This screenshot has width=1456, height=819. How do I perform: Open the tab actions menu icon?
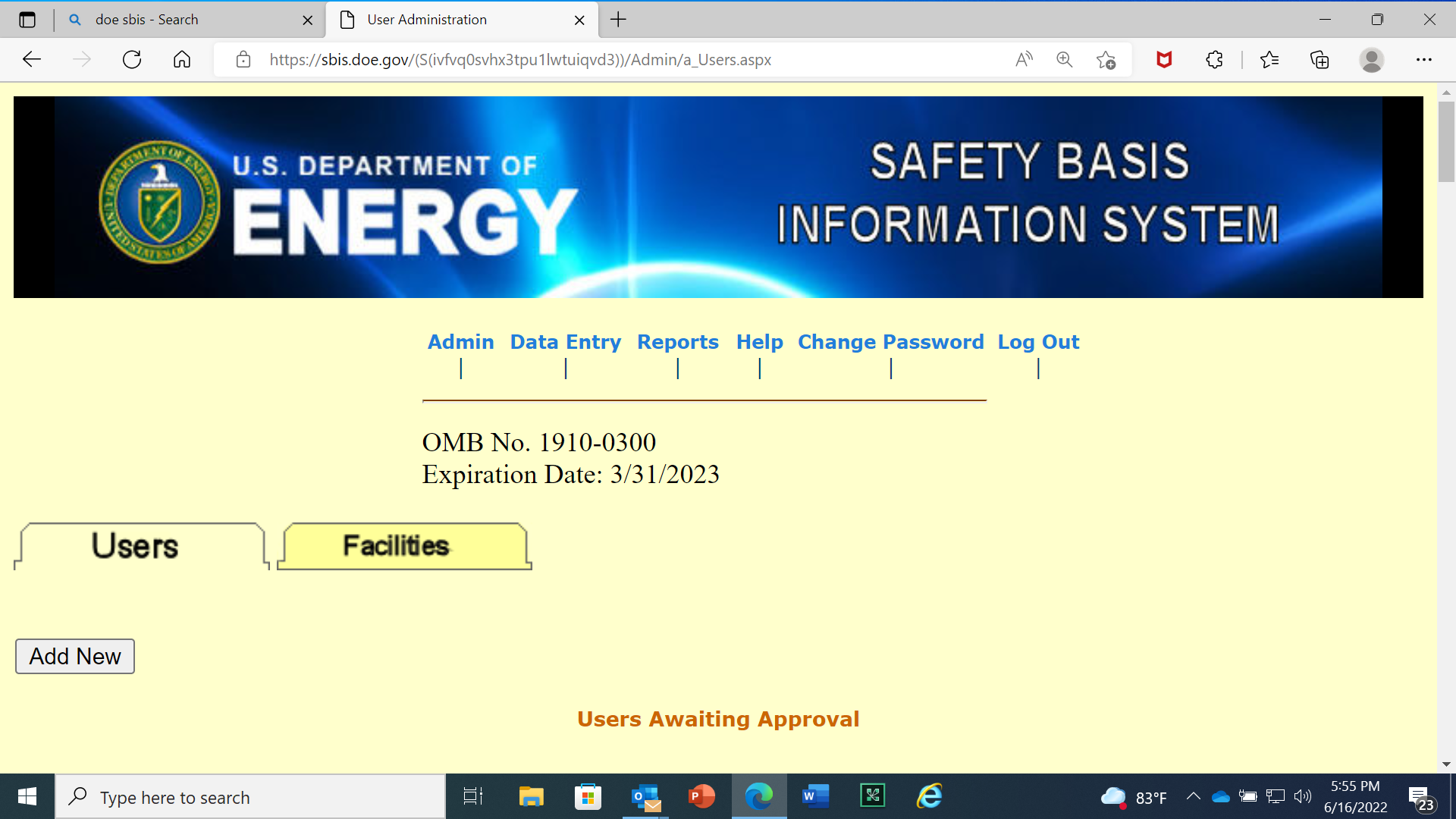(27, 20)
